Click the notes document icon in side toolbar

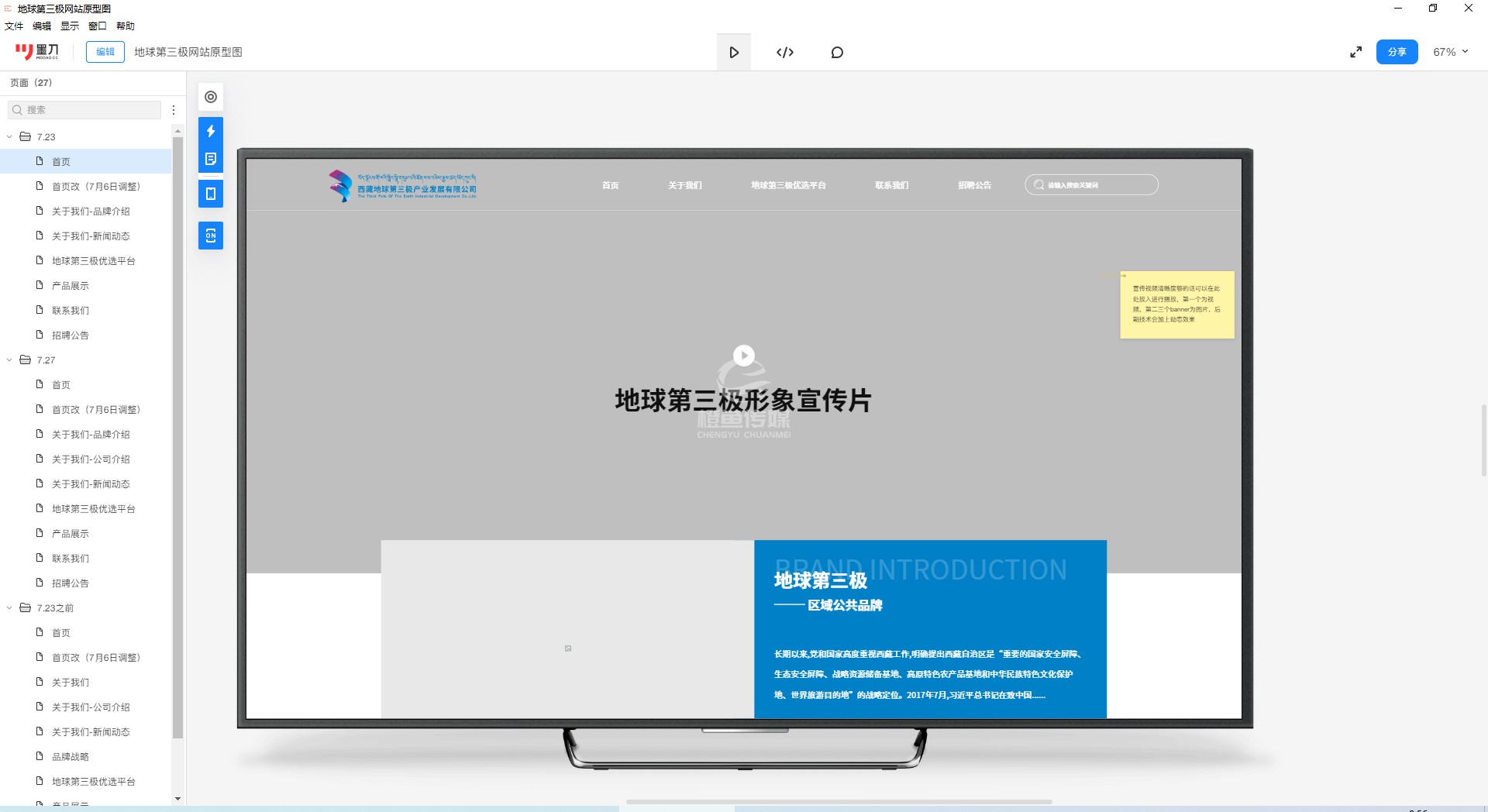pyautogui.click(x=211, y=159)
